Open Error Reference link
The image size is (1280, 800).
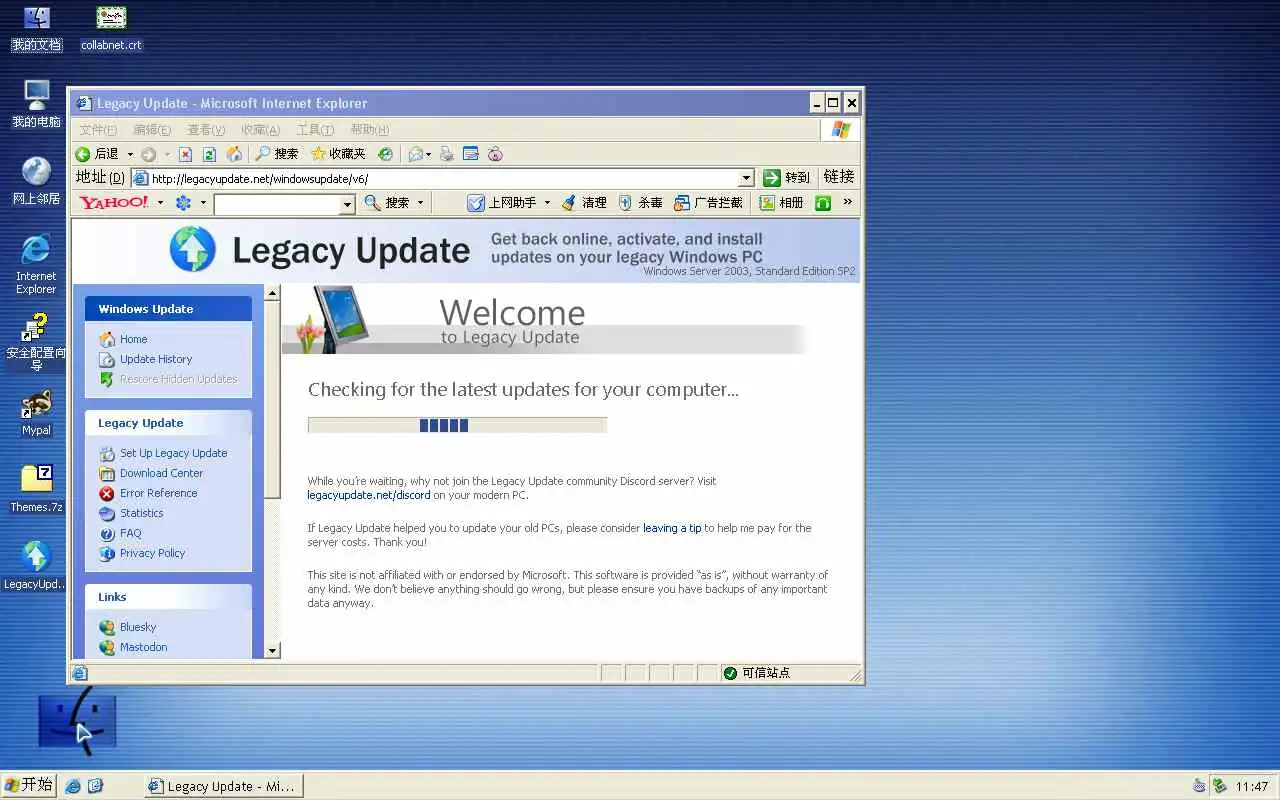tap(158, 493)
